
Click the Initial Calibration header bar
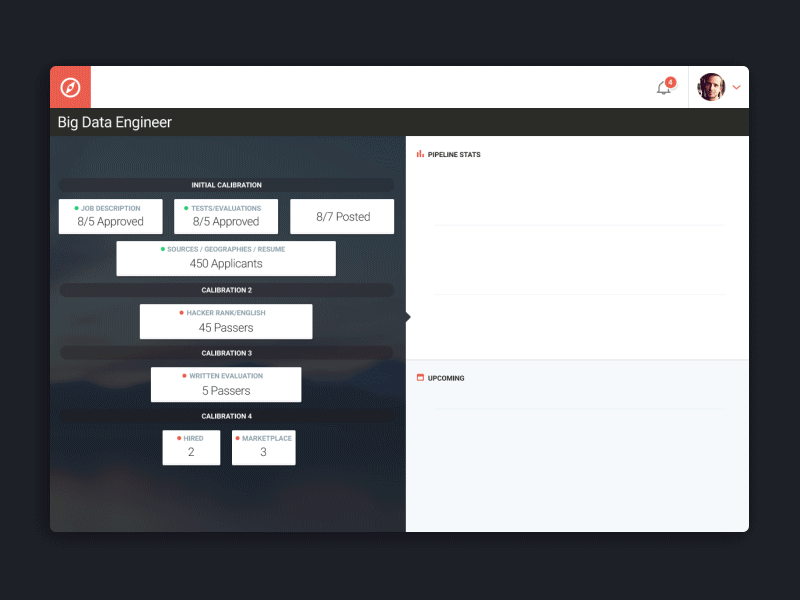[x=227, y=185]
